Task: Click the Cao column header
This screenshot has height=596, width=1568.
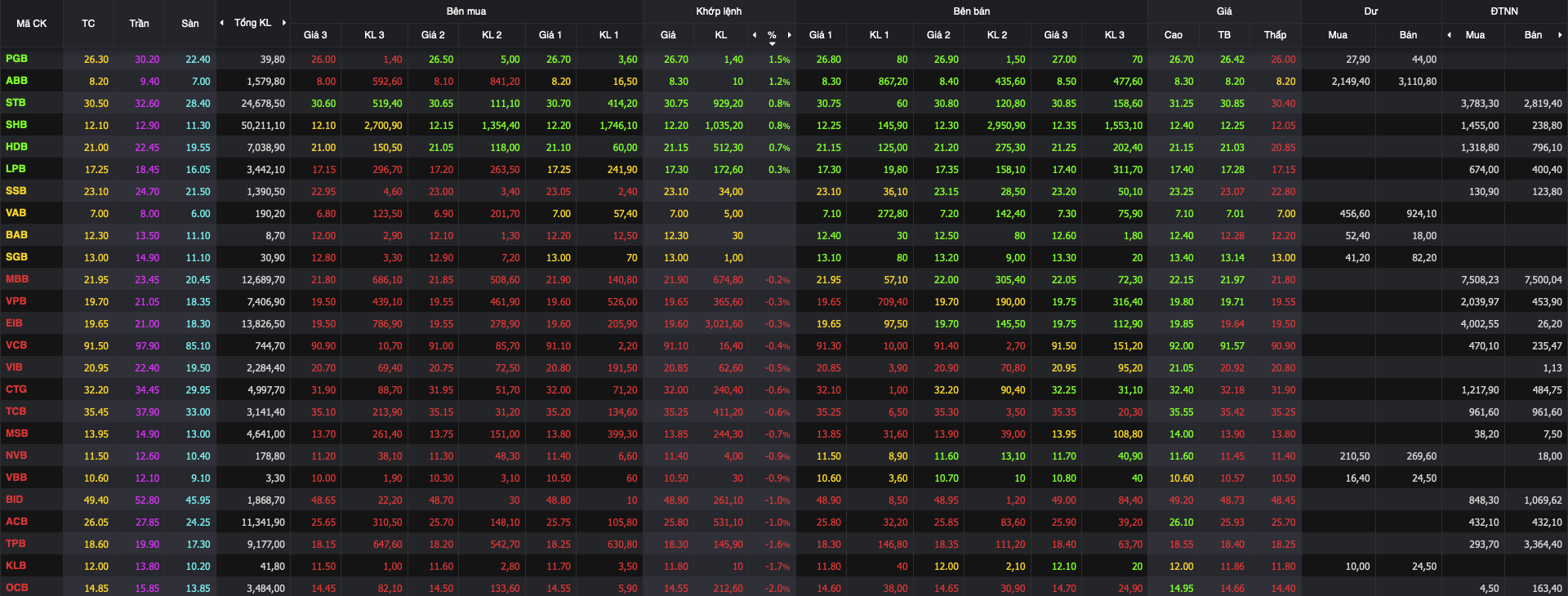Action: 1174,35
